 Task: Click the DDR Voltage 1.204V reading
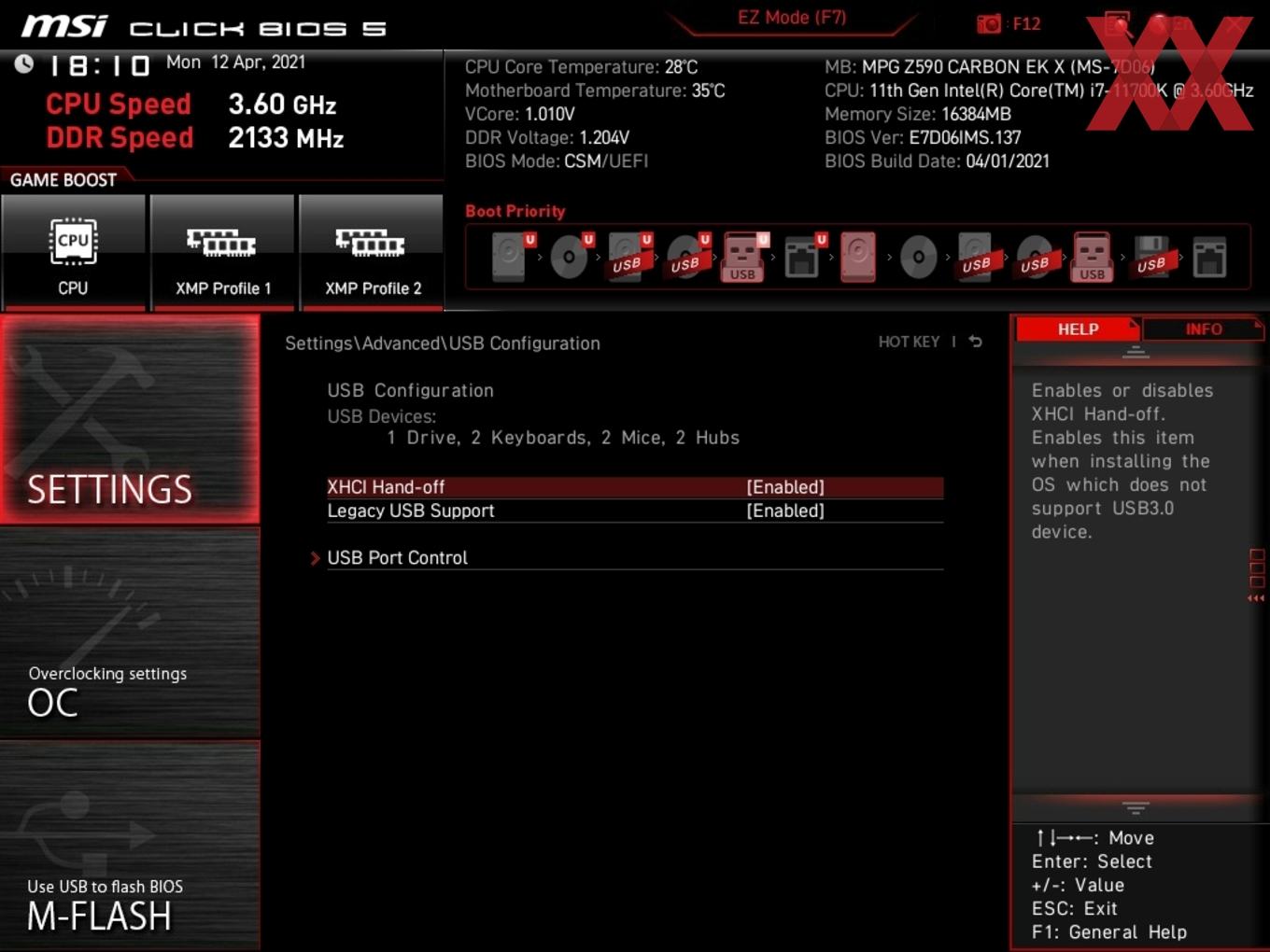tap(547, 137)
